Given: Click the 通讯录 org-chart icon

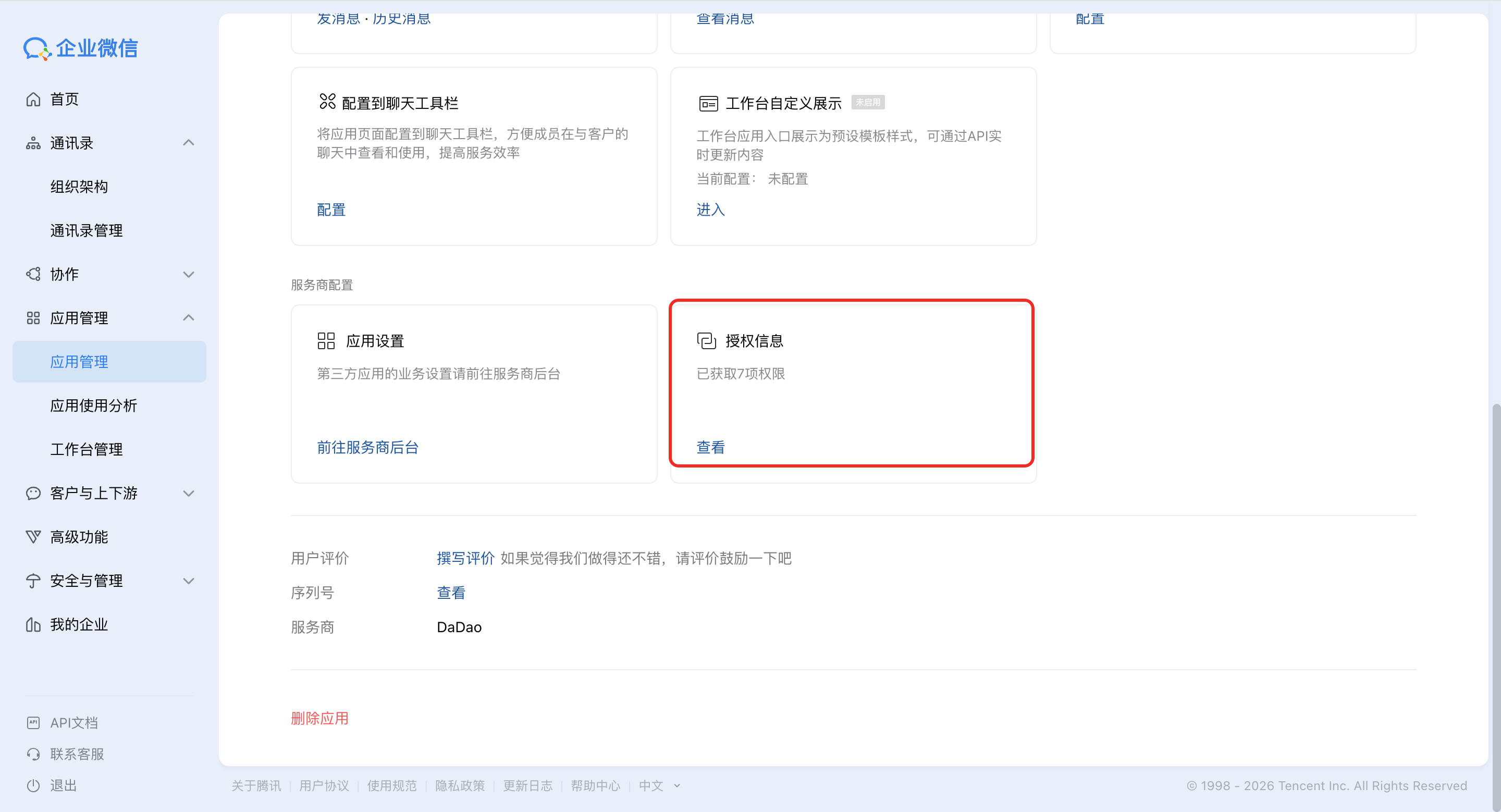Looking at the screenshot, I should point(33,143).
